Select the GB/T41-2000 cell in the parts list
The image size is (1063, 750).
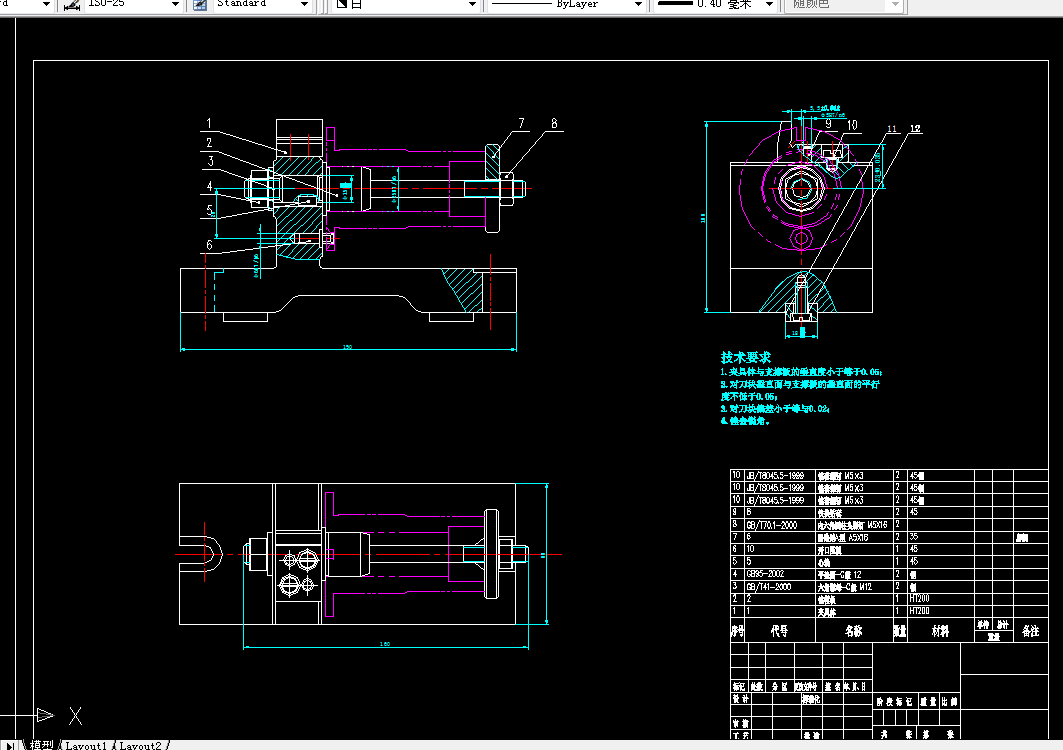coord(768,587)
